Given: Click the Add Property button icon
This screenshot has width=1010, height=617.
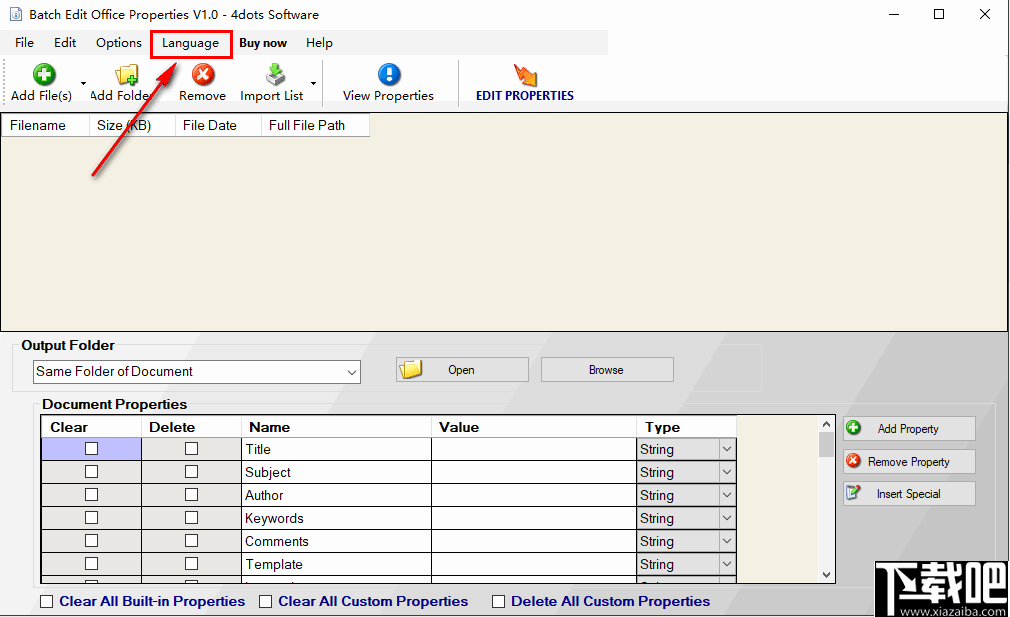Looking at the screenshot, I should [853, 428].
